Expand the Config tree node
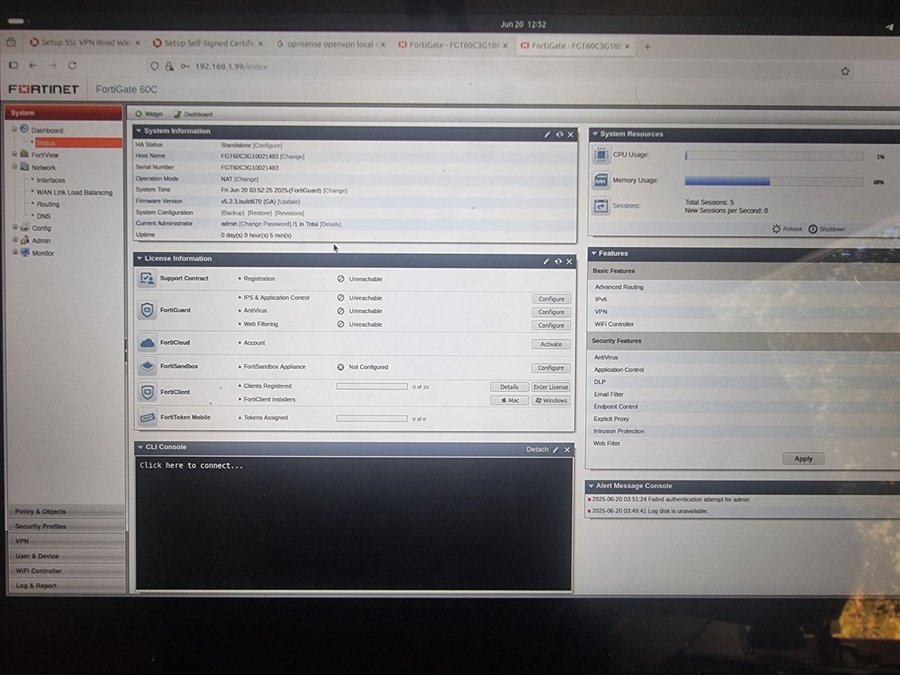 point(14,228)
